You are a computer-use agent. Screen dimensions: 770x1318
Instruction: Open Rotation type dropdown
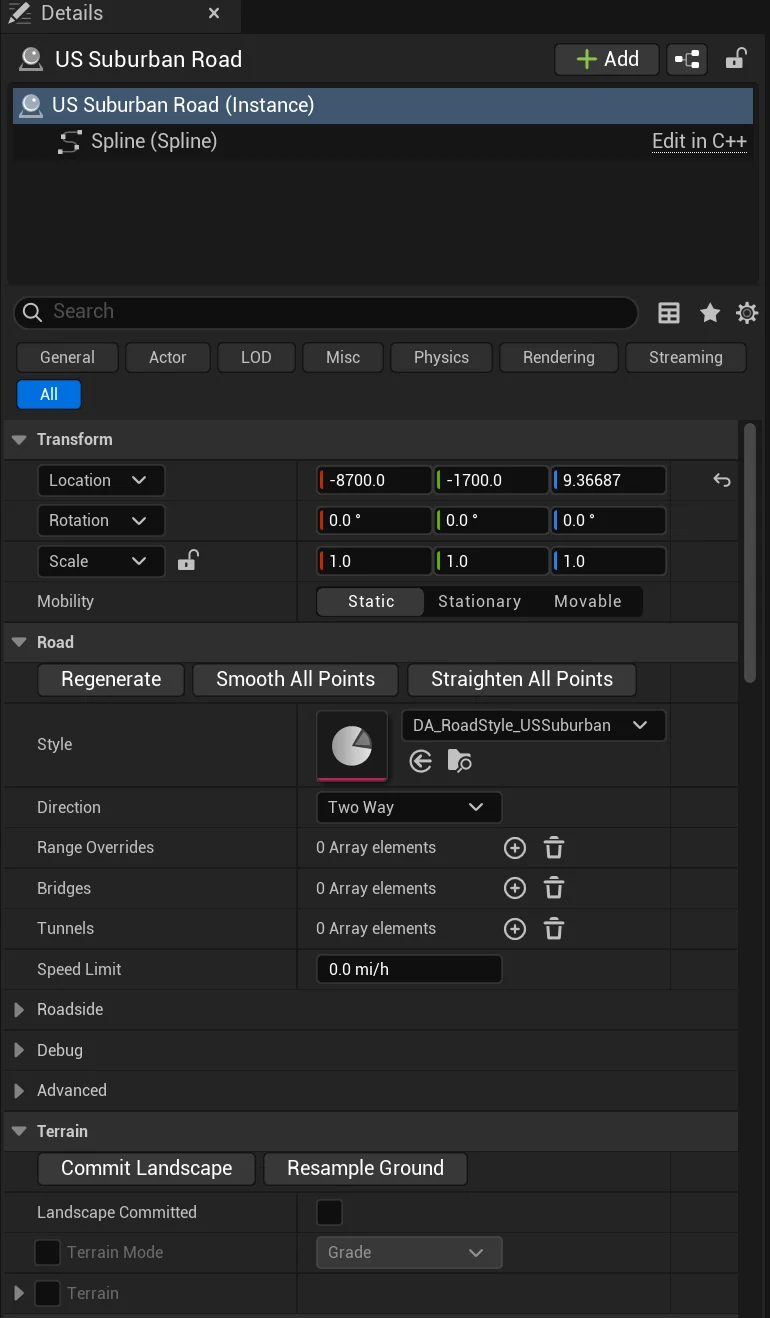pos(101,520)
